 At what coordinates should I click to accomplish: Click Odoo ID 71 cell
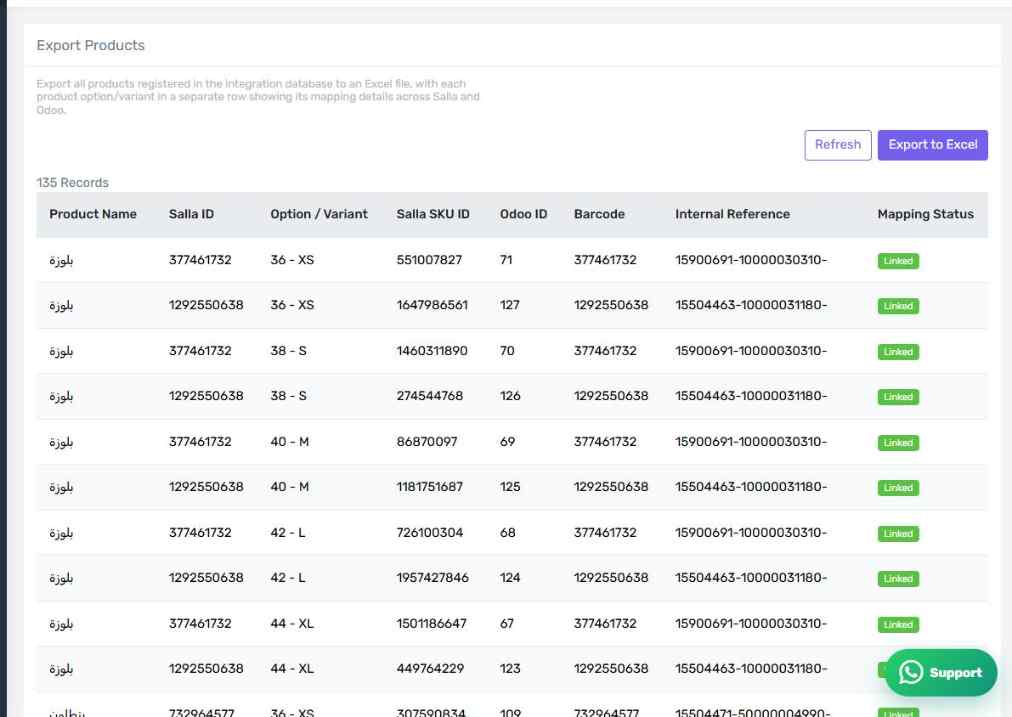click(506, 260)
